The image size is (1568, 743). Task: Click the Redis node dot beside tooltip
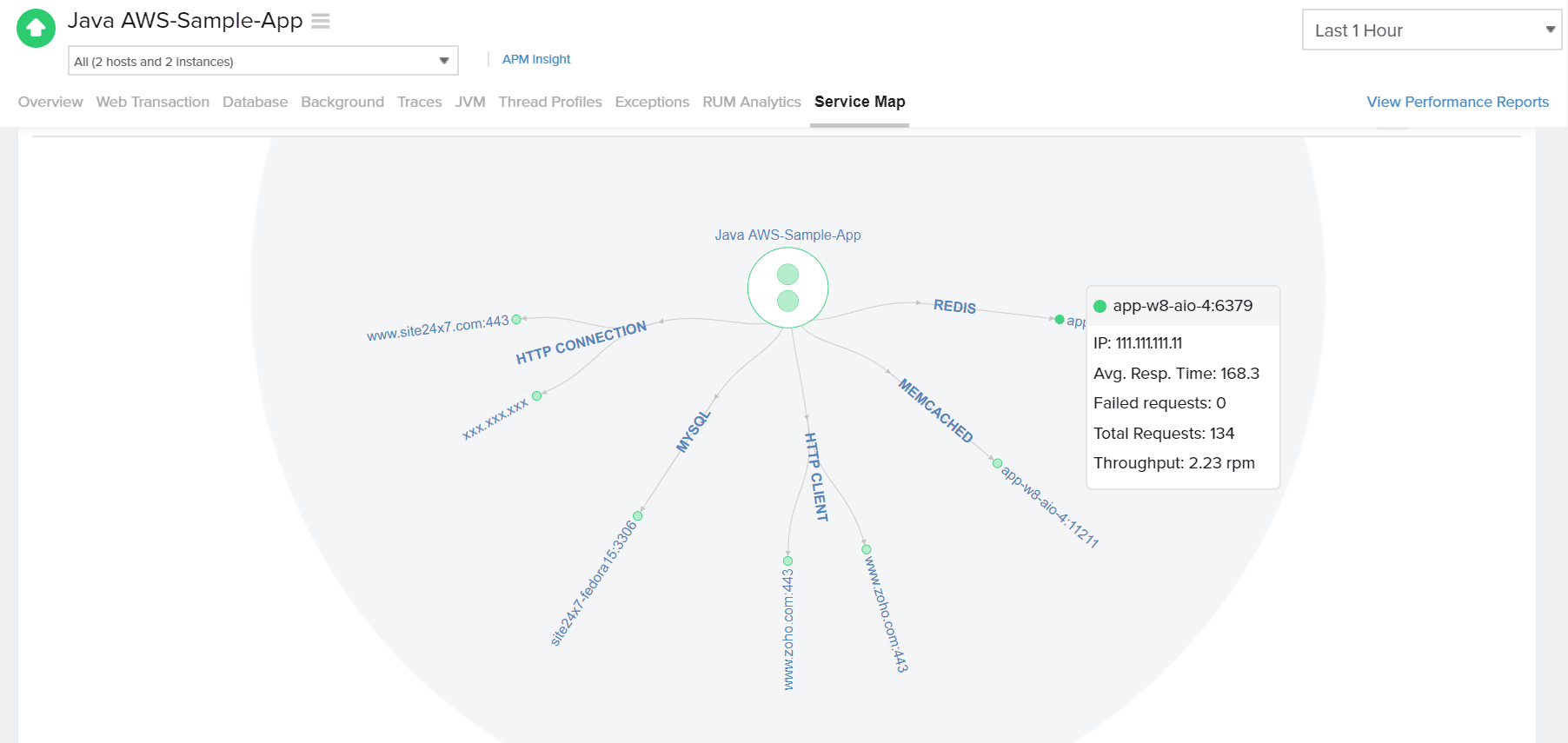tap(1060, 320)
